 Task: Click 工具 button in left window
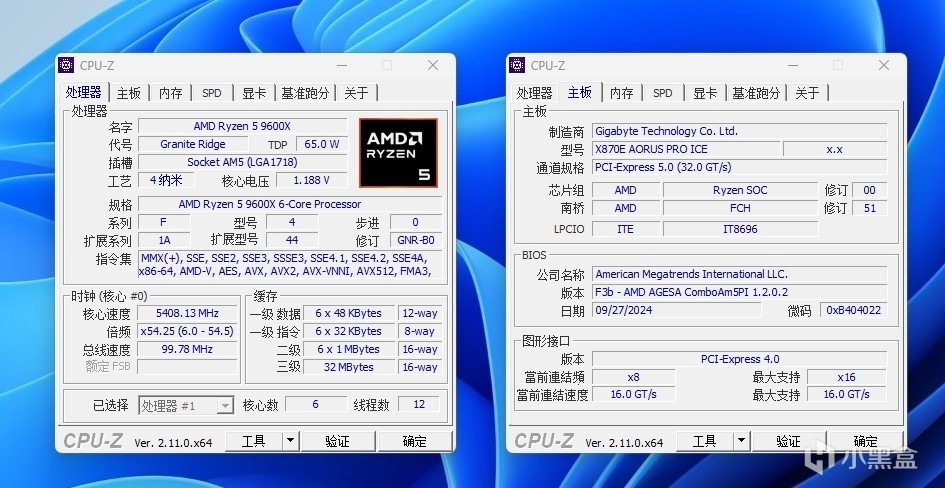[x=254, y=441]
